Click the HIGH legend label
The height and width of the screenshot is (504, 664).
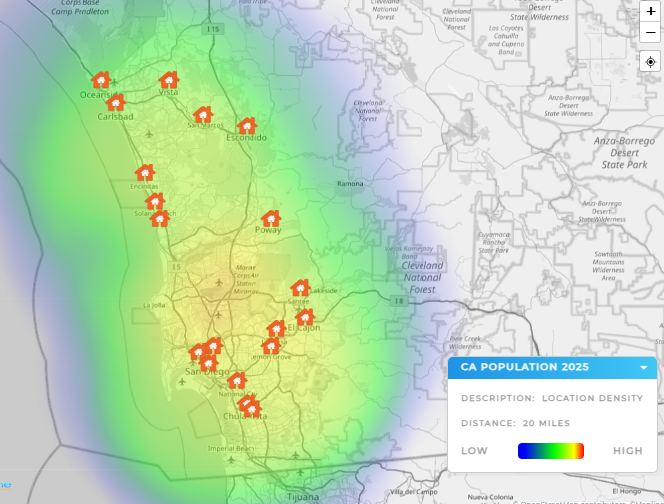pyautogui.click(x=628, y=451)
